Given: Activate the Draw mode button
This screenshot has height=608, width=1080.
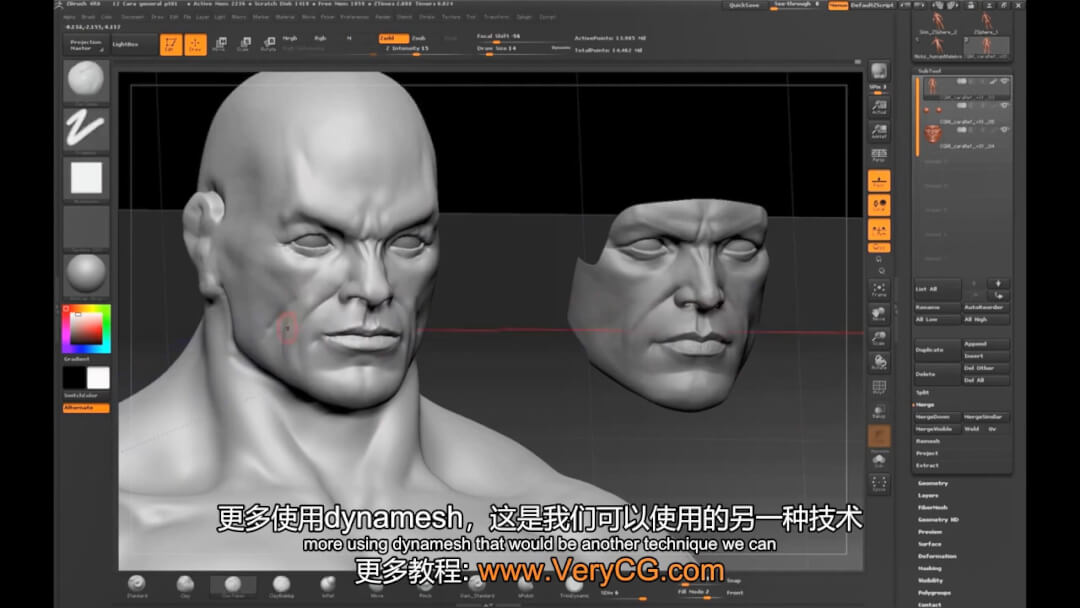Looking at the screenshot, I should pos(196,45).
